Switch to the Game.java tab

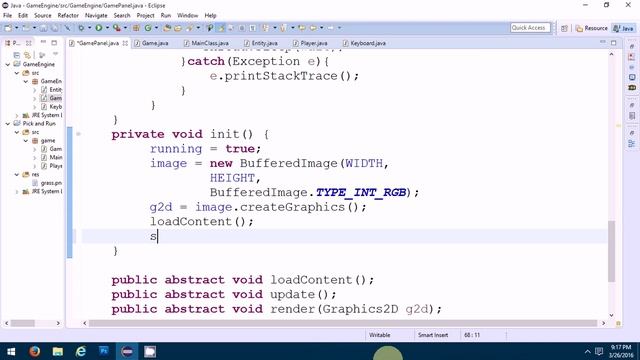151,43
